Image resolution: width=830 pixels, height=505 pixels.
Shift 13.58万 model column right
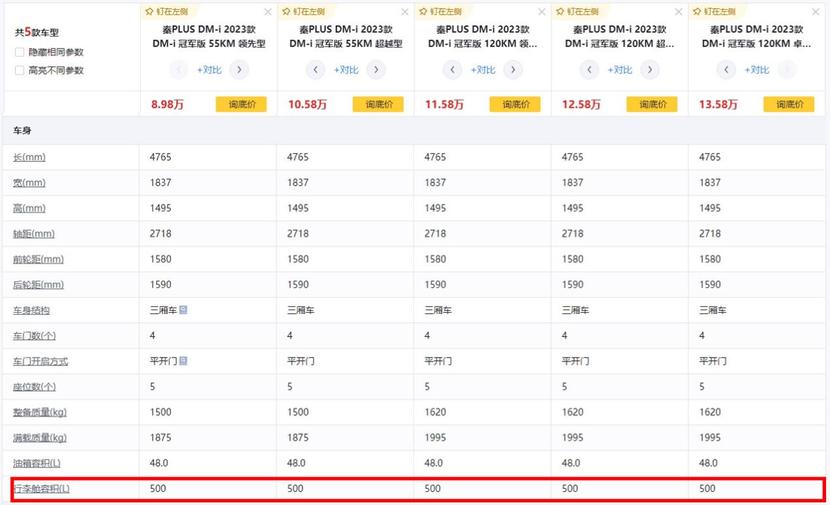[787, 69]
